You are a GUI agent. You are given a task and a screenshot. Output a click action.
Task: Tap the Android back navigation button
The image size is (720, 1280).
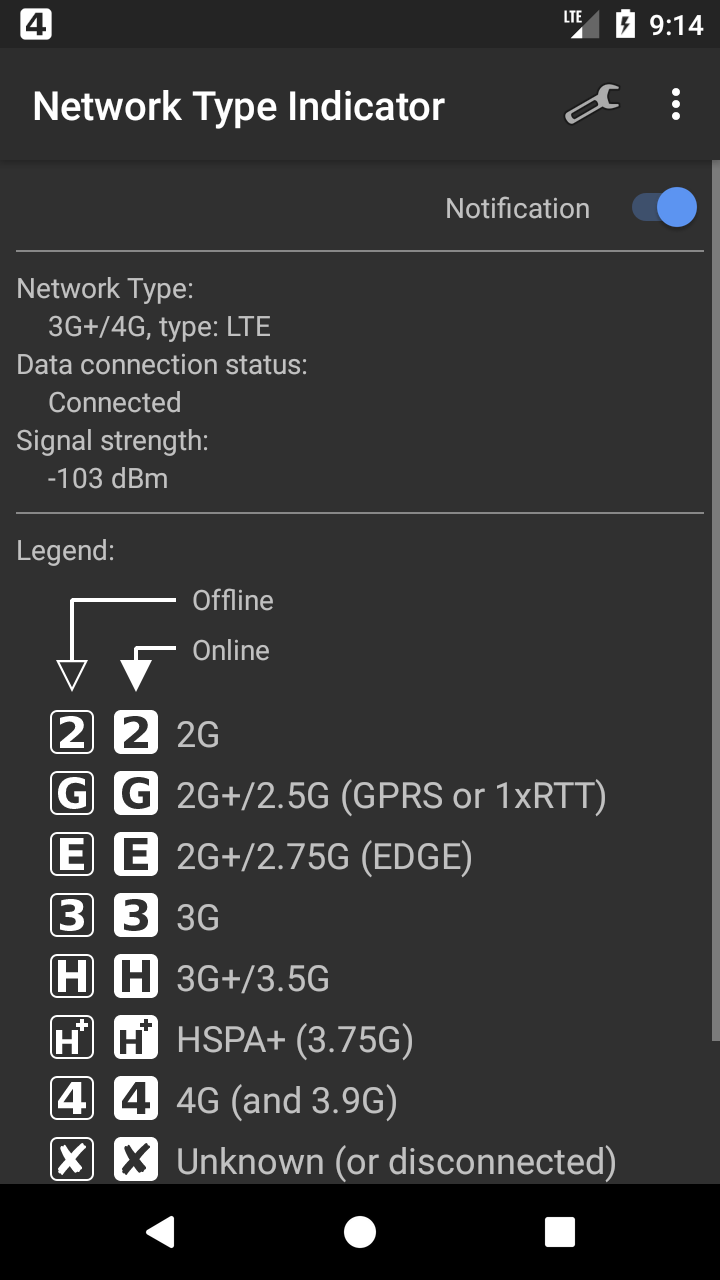160,1232
